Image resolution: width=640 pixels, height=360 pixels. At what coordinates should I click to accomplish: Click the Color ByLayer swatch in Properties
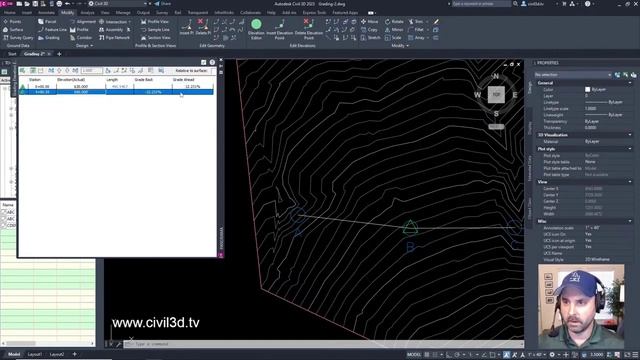tap(587, 89)
